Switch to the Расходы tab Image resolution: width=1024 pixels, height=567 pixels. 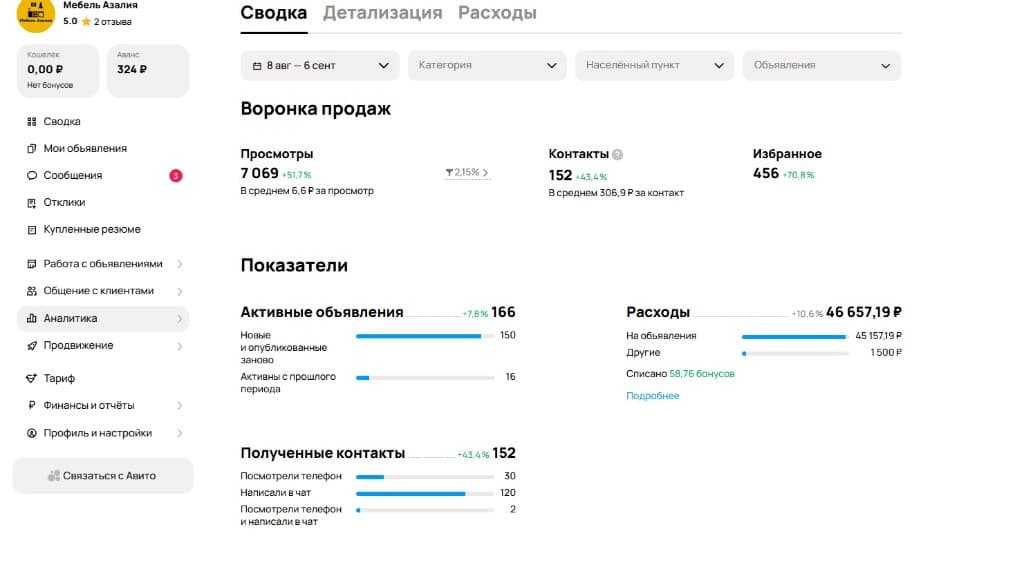pyautogui.click(x=497, y=13)
